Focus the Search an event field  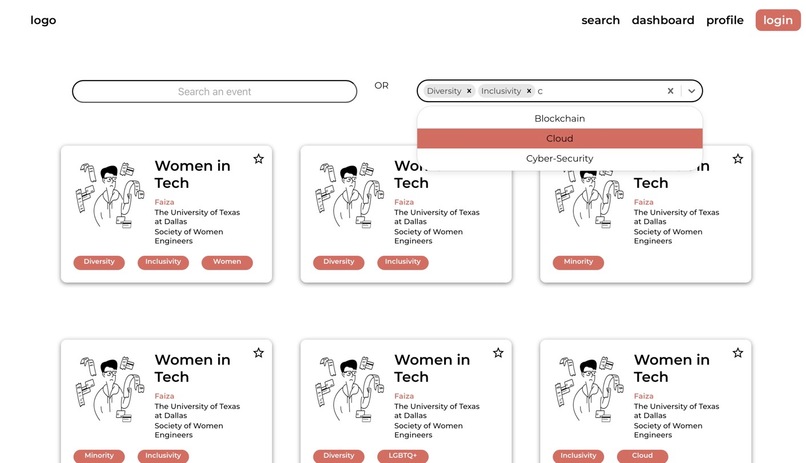[x=214, y=91]
